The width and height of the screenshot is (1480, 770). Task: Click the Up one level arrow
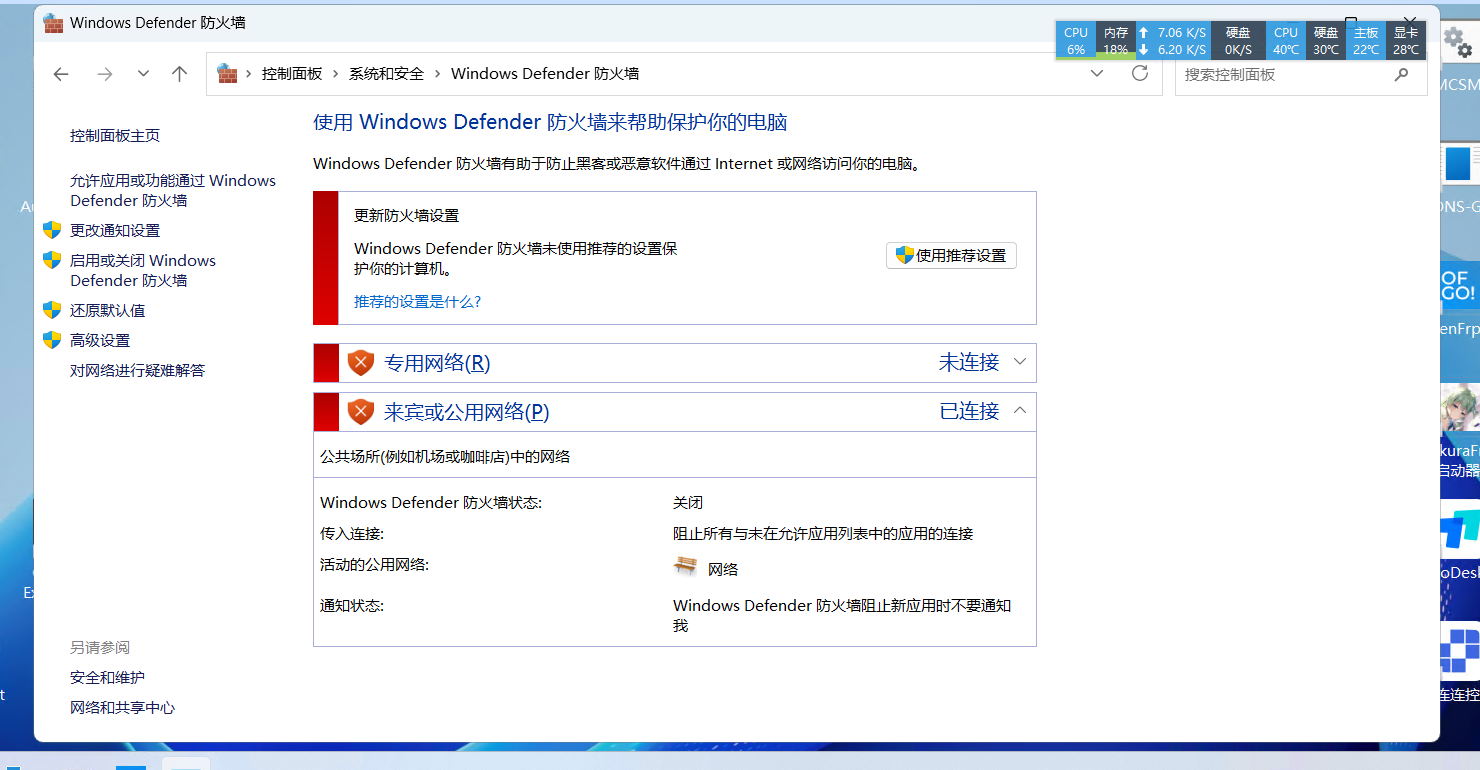point(180,74)
